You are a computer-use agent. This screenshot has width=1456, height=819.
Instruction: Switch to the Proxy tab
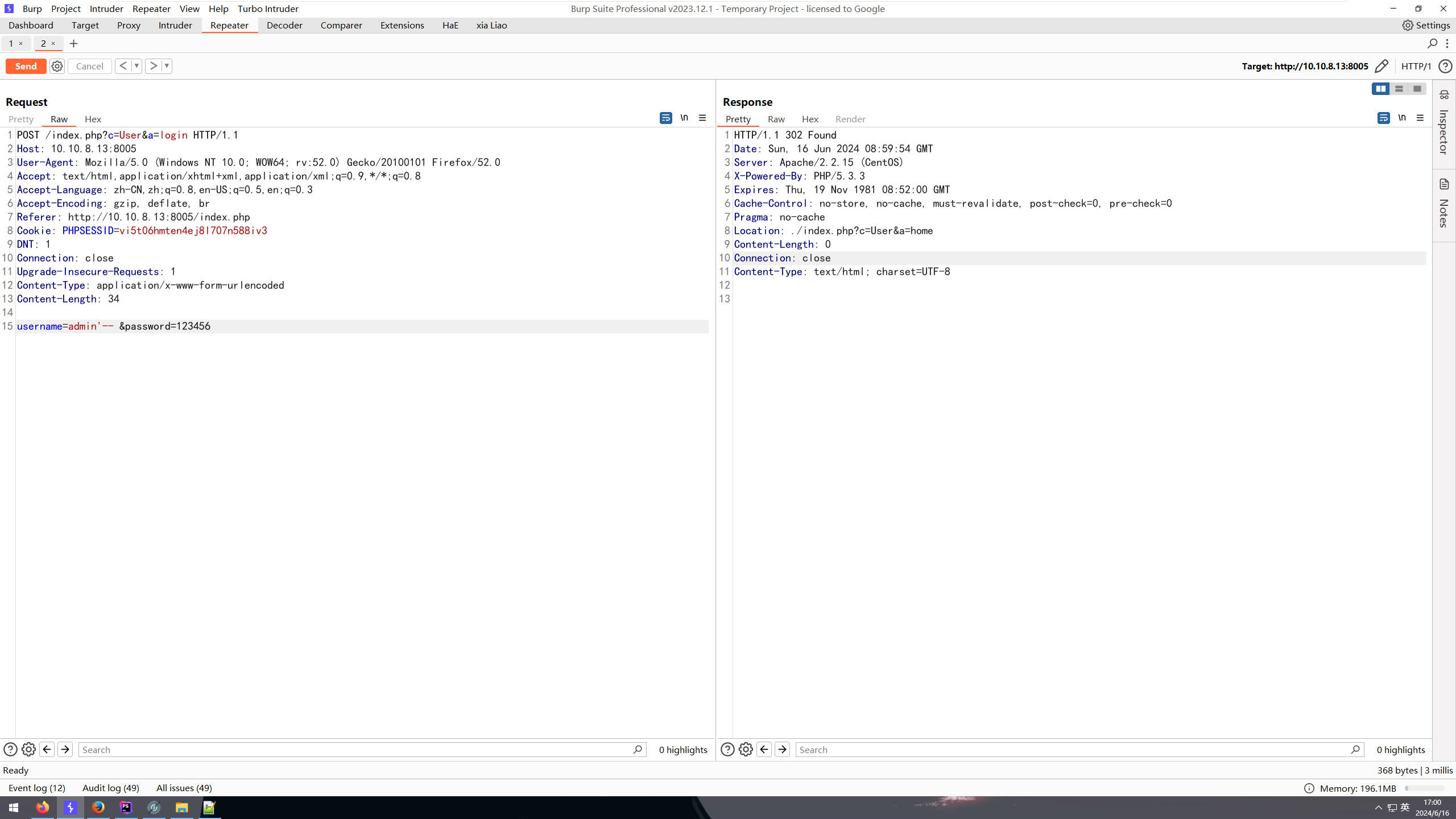(129, 25)
